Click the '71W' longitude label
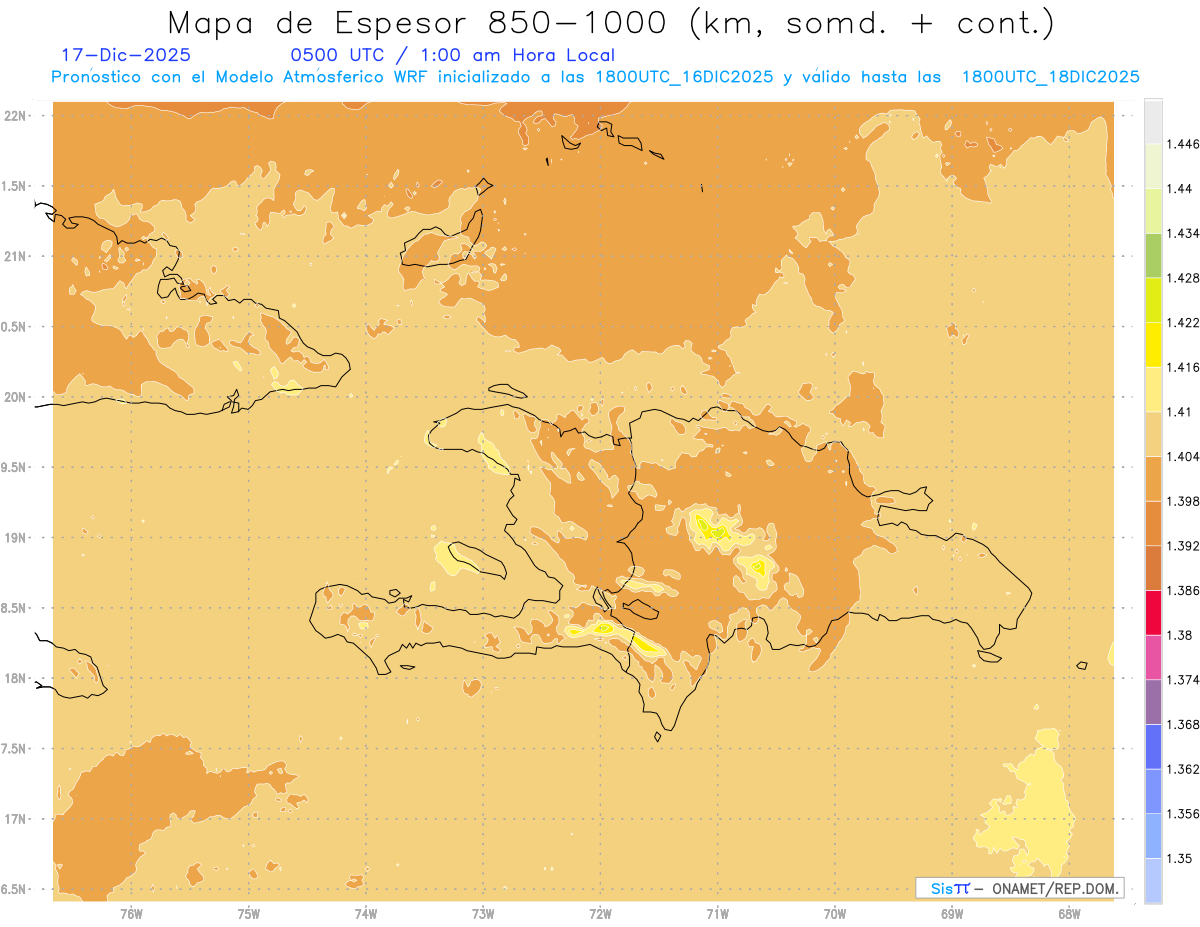 pyautogui.click(x=717, y=913)
